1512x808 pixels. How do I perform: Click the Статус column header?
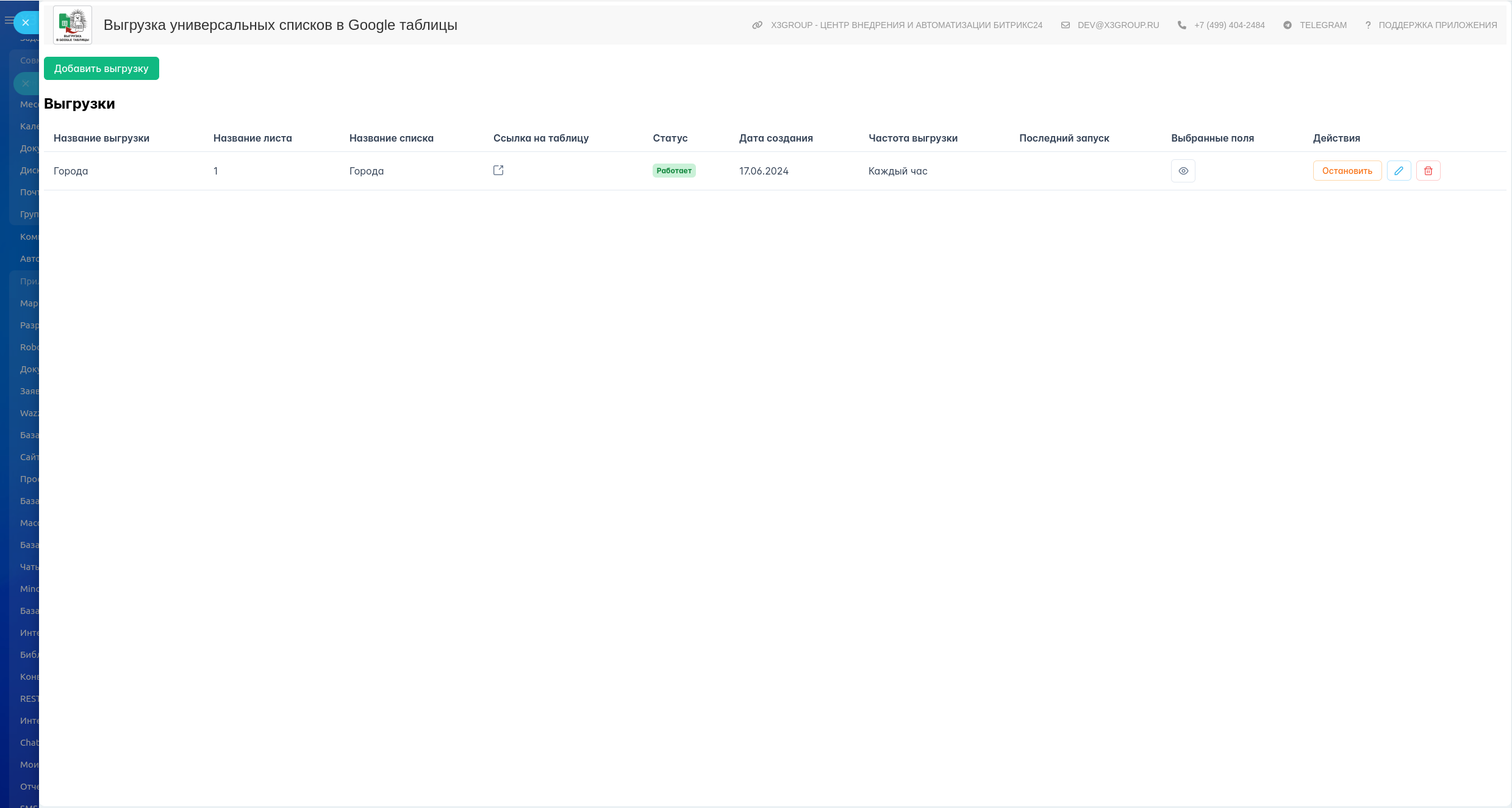(x=670, y=138)
